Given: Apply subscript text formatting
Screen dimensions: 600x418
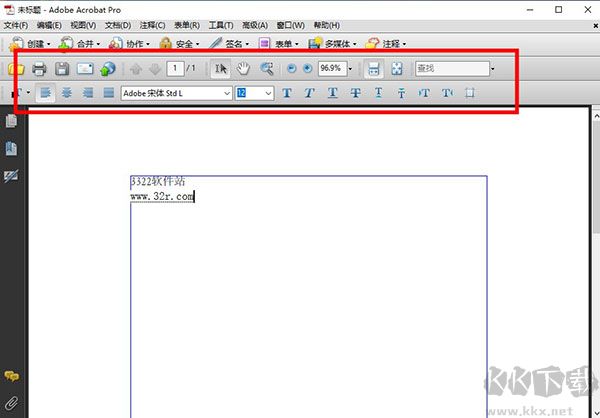Looking at the screenshot, I should pyautogui.click(x=401, y=93).
